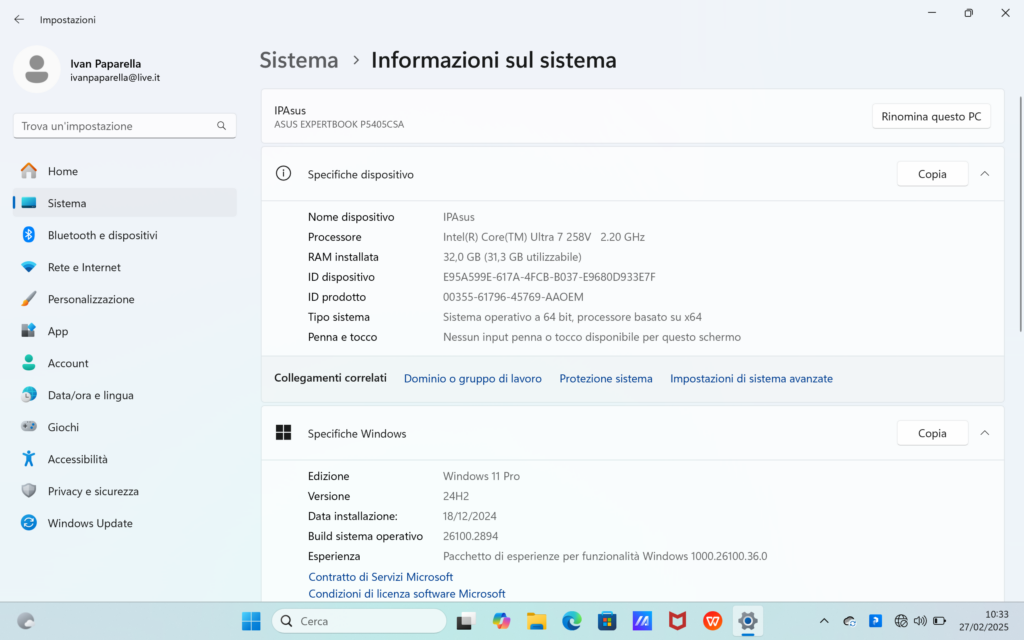Open Windows Update section
Image resolution: width=1024 pixels, height=640 pixels.
(89, 523)
